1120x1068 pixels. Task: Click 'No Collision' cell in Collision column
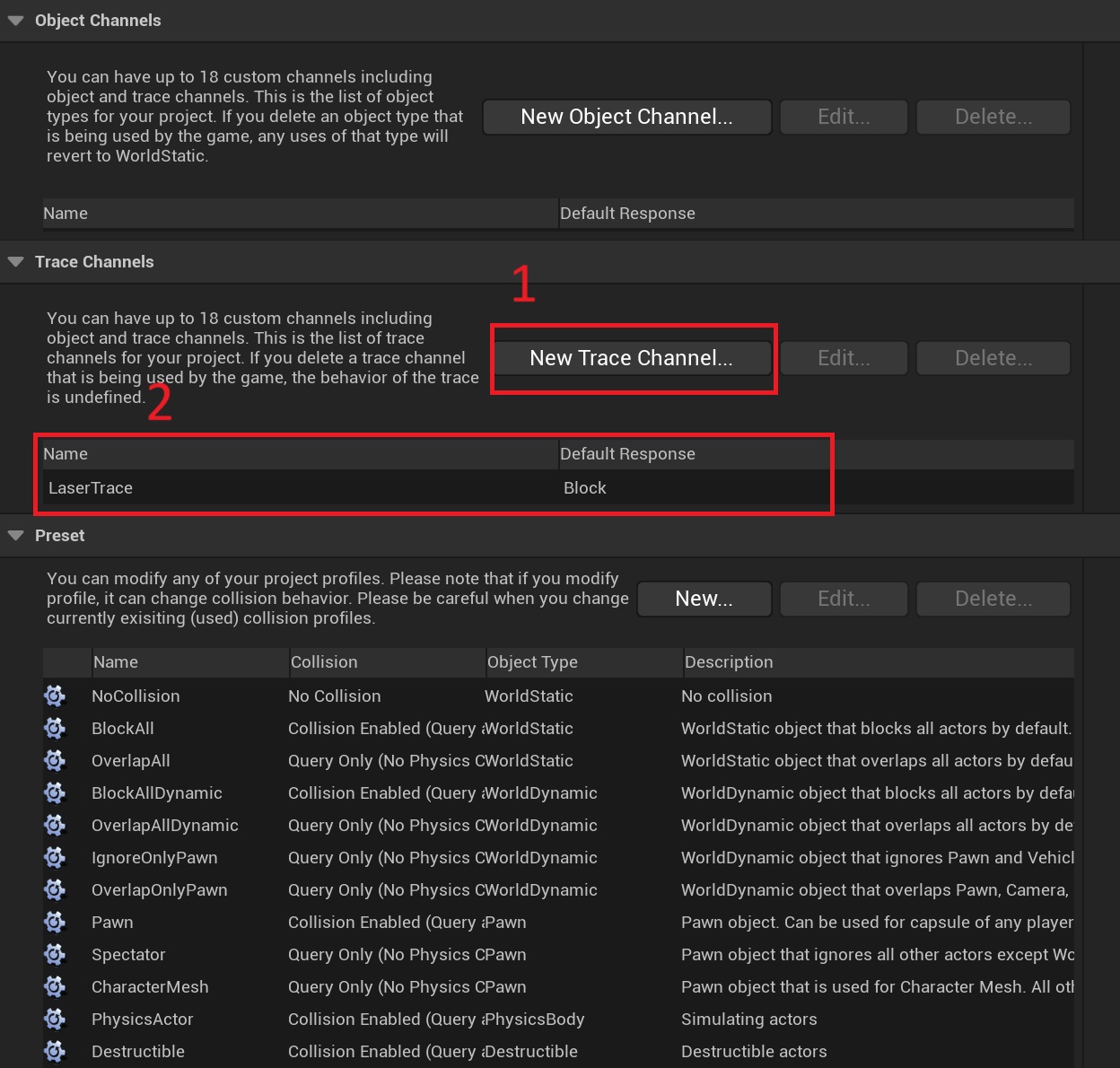(335, 696)
